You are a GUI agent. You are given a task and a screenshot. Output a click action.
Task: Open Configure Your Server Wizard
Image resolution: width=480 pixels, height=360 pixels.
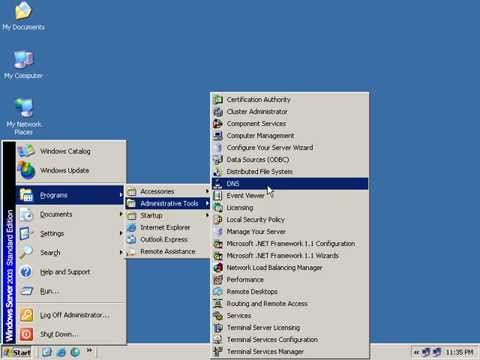click(x=290, y=147)
